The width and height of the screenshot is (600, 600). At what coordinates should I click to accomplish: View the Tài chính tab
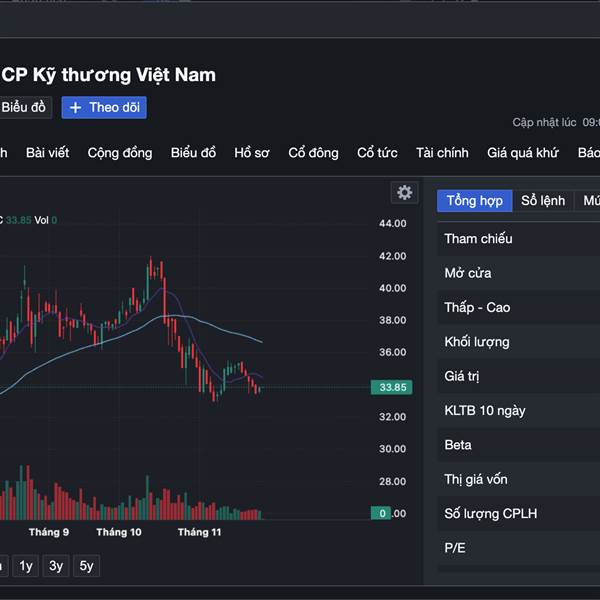(x=442, y=153)
